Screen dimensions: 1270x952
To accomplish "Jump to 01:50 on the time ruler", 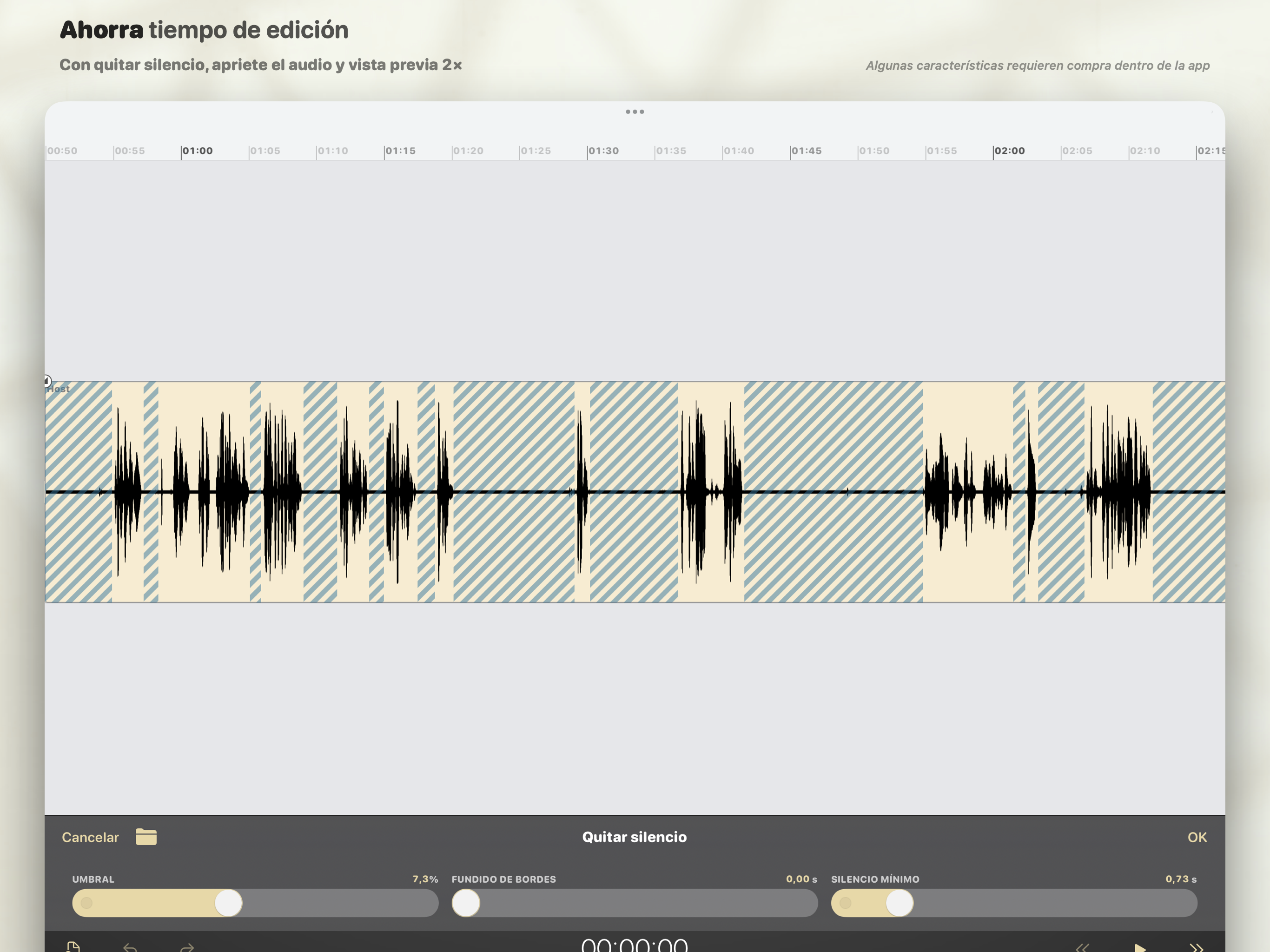I will tap(874, 151).
